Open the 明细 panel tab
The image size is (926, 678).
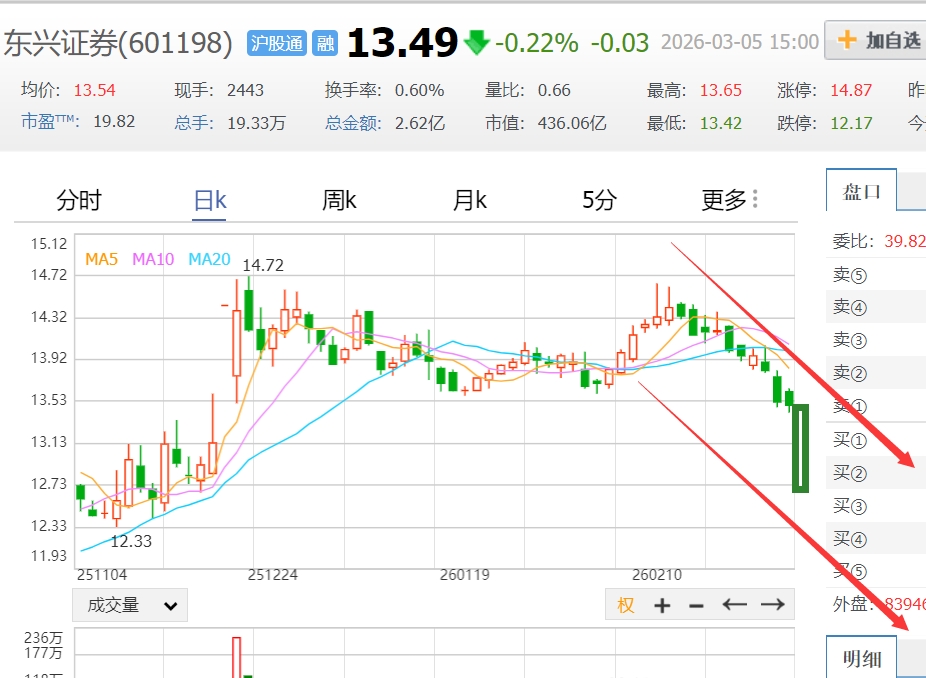pyautogui.click(x=862, y=659)
